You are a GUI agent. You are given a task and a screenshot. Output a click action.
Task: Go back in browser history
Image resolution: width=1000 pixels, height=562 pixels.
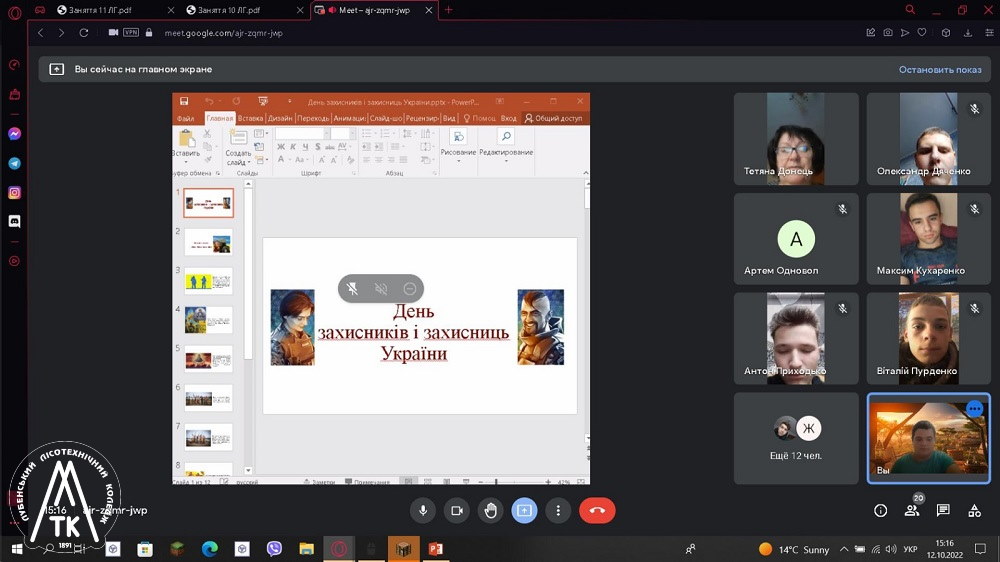pos(41,33)
